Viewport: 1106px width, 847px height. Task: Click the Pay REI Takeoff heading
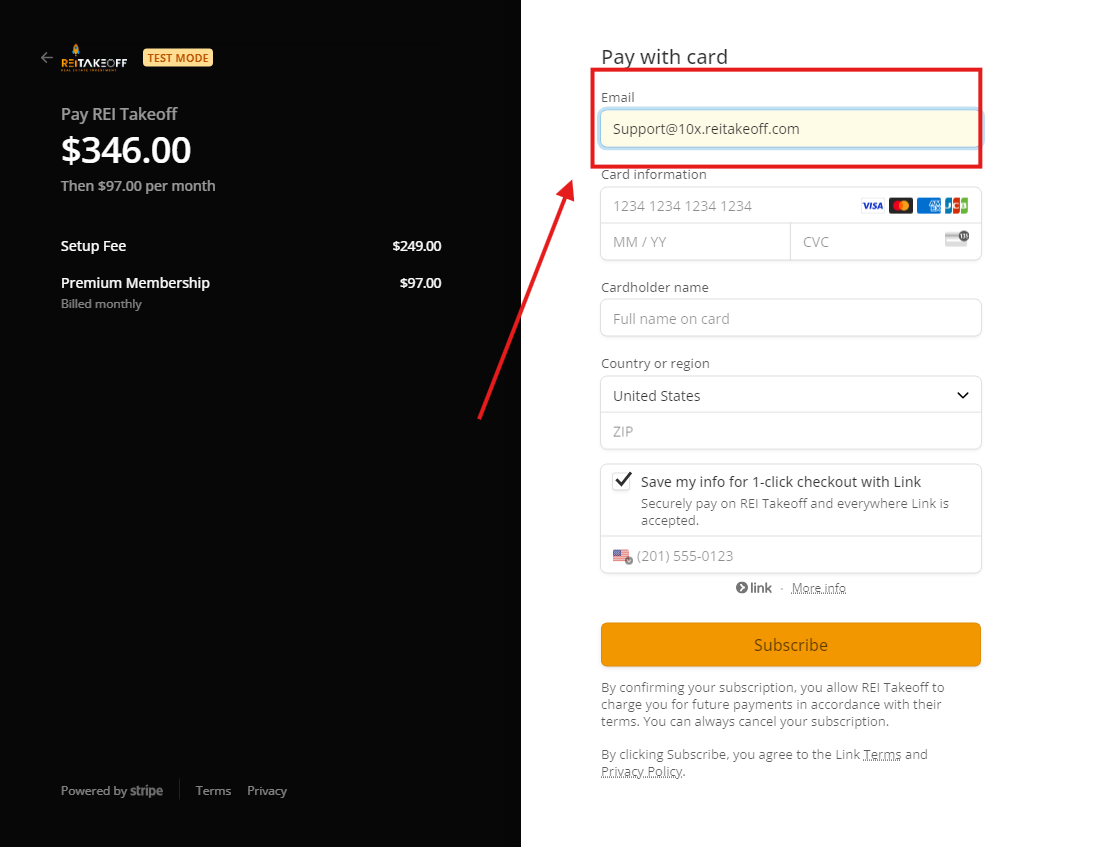click(119, 114)
